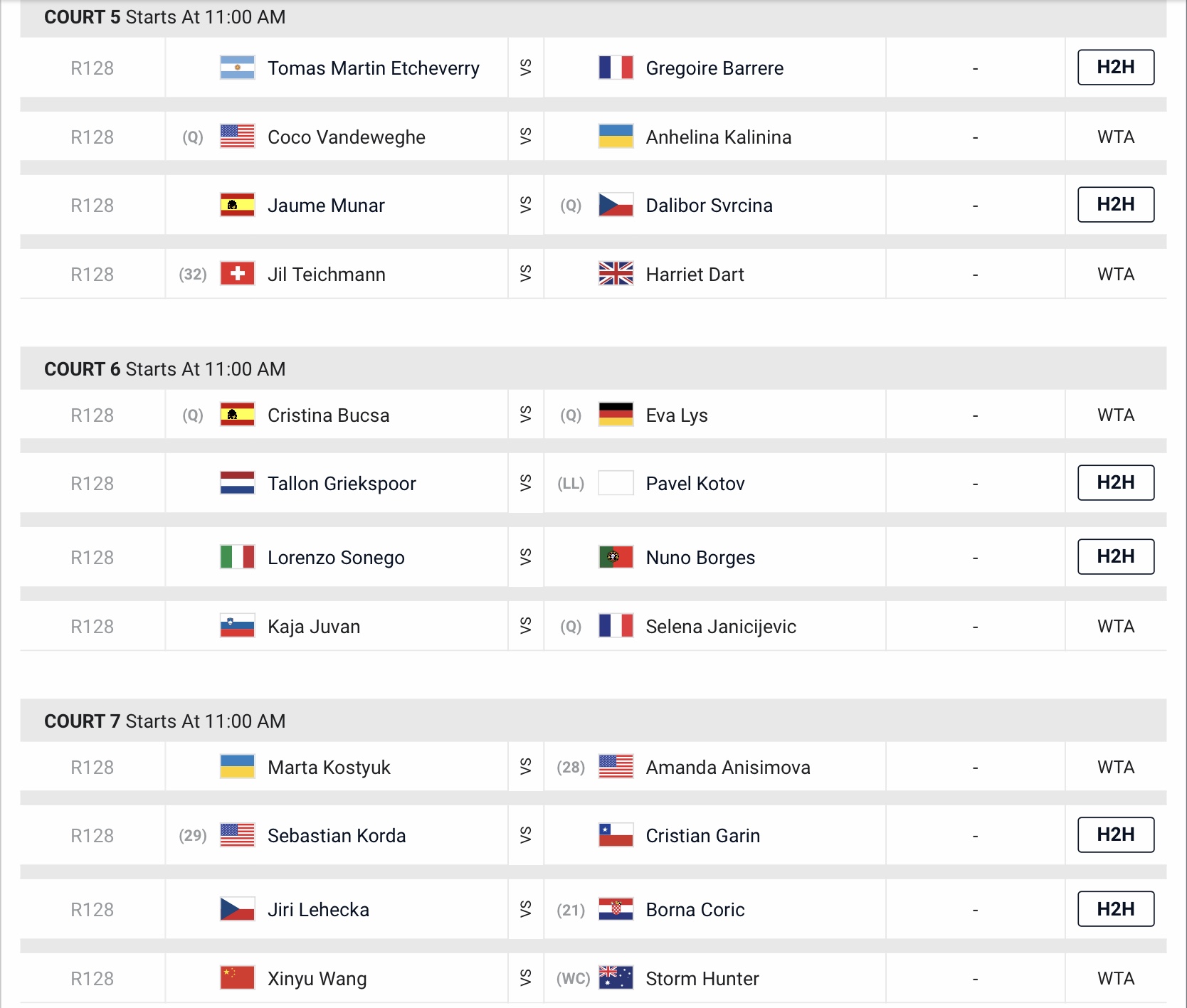Click Australian flag next to Storm Hunter
The image size is (1187, 1008).
coord(616,978)
